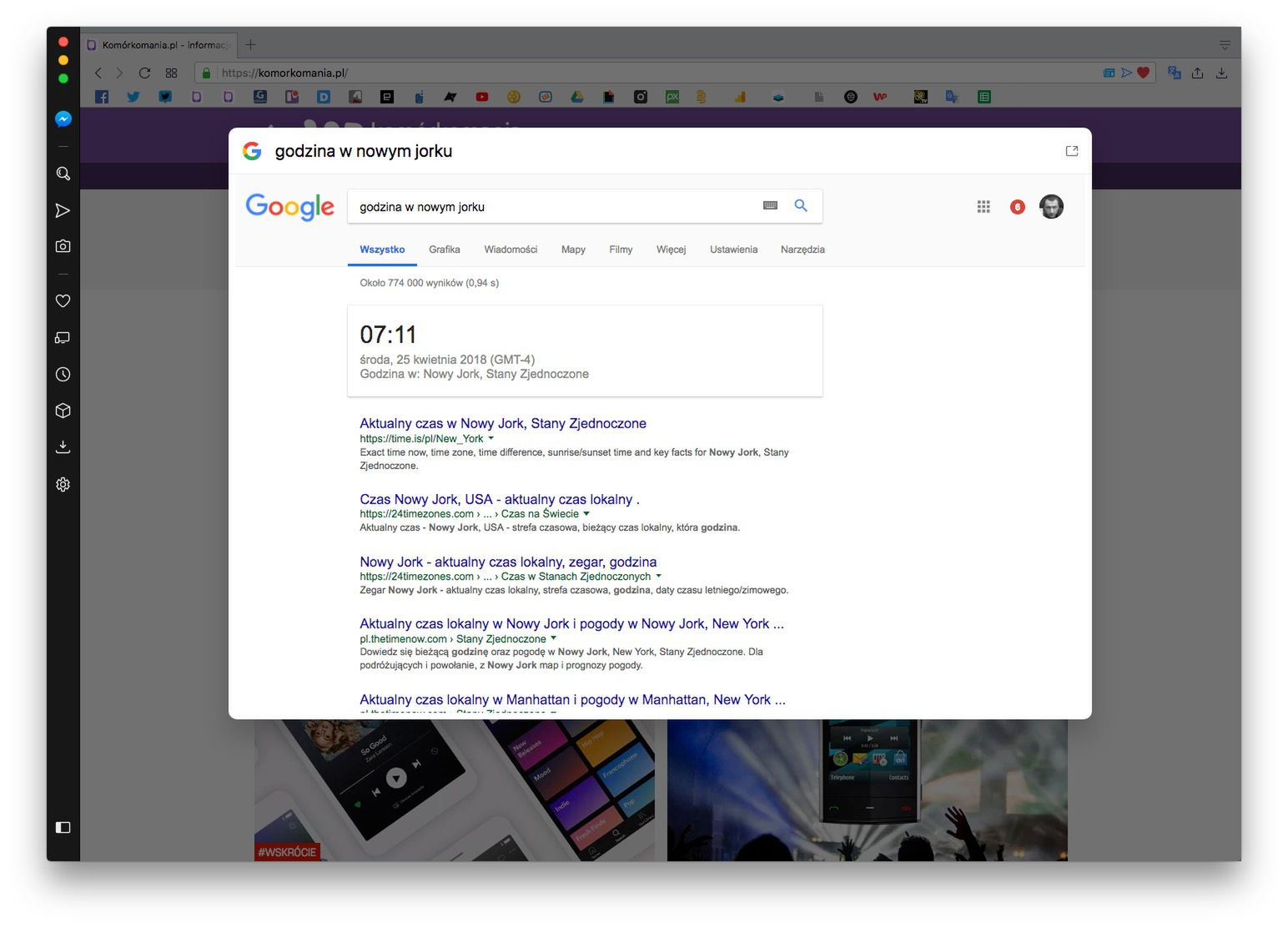
Task: Reload the current page
Action: (x=144, y=73)
